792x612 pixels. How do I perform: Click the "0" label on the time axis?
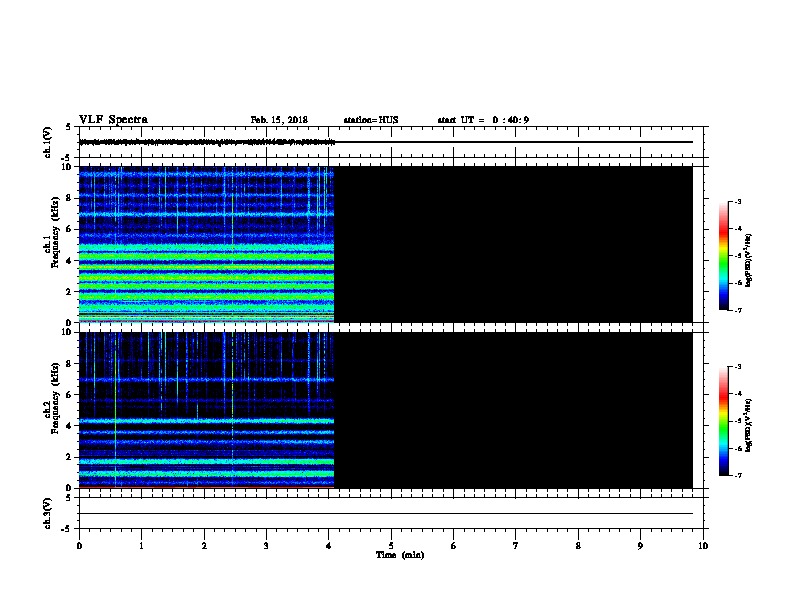point(79,545)
